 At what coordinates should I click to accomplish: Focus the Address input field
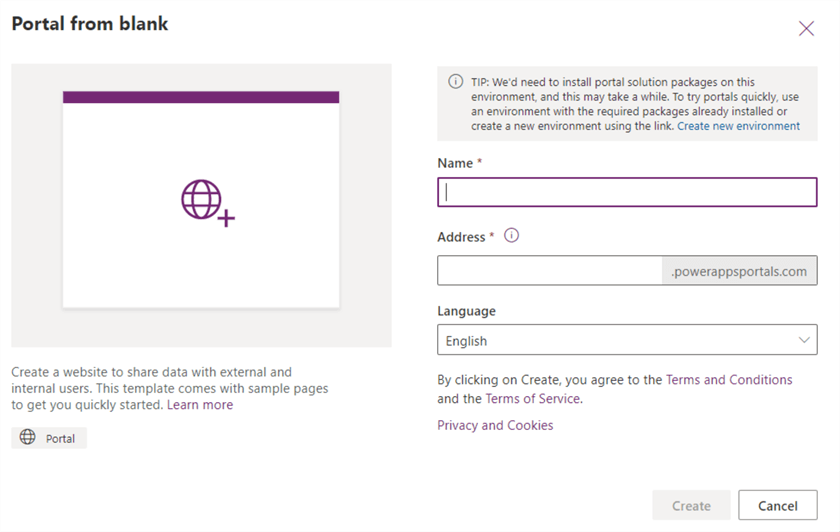tap(550, 271)
